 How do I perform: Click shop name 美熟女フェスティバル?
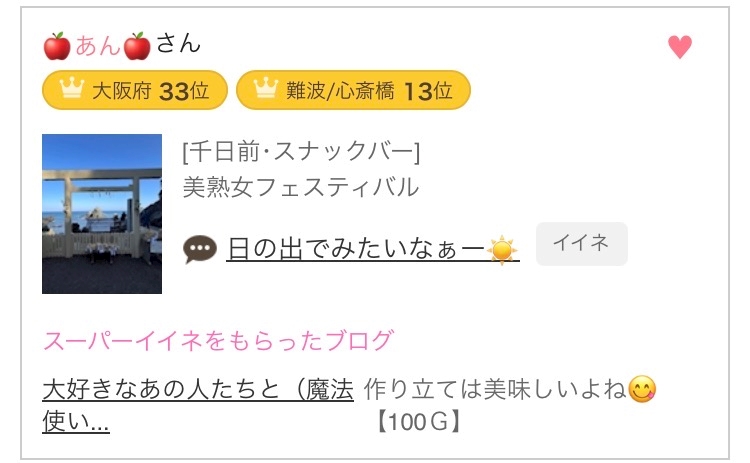click(301, 187)
